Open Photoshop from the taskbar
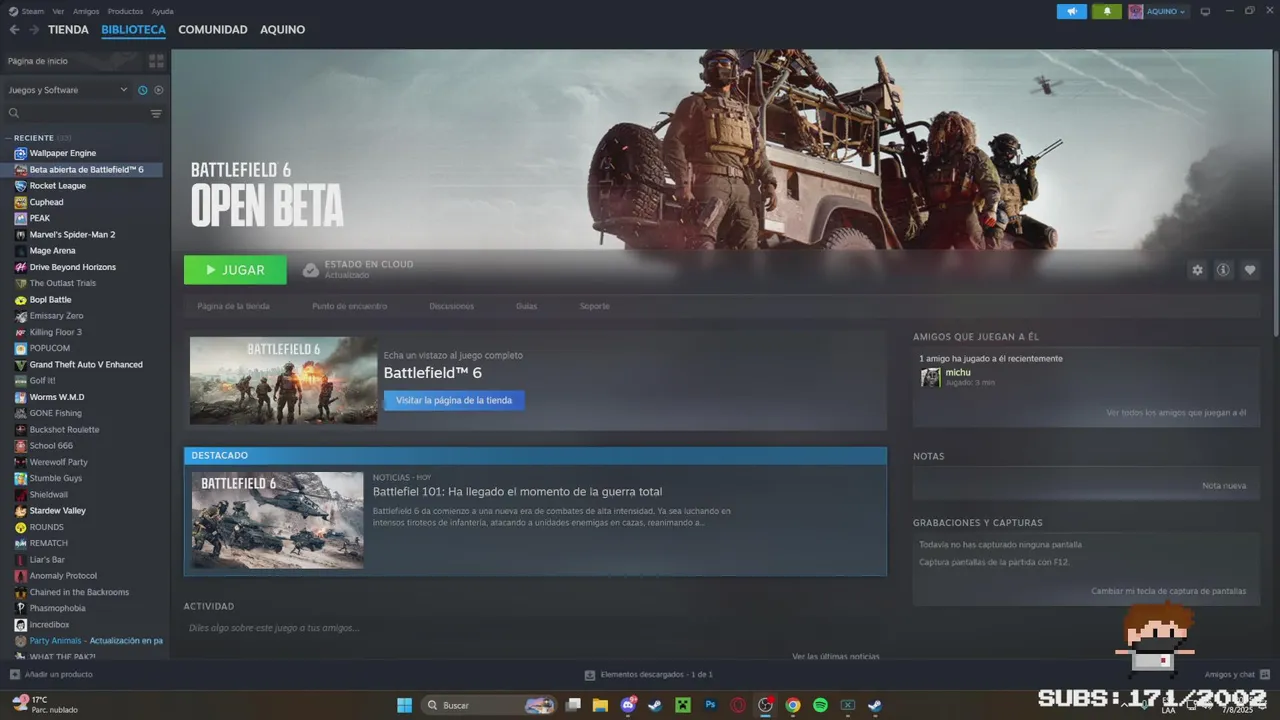 [x=710, y=705]
